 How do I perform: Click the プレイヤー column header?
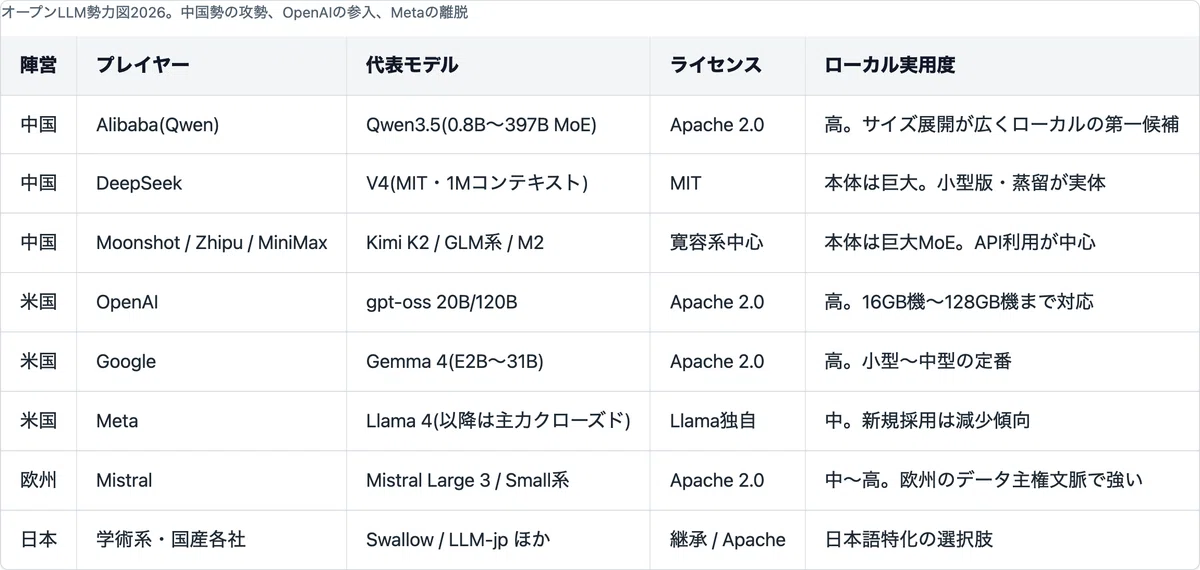[212, 65]
